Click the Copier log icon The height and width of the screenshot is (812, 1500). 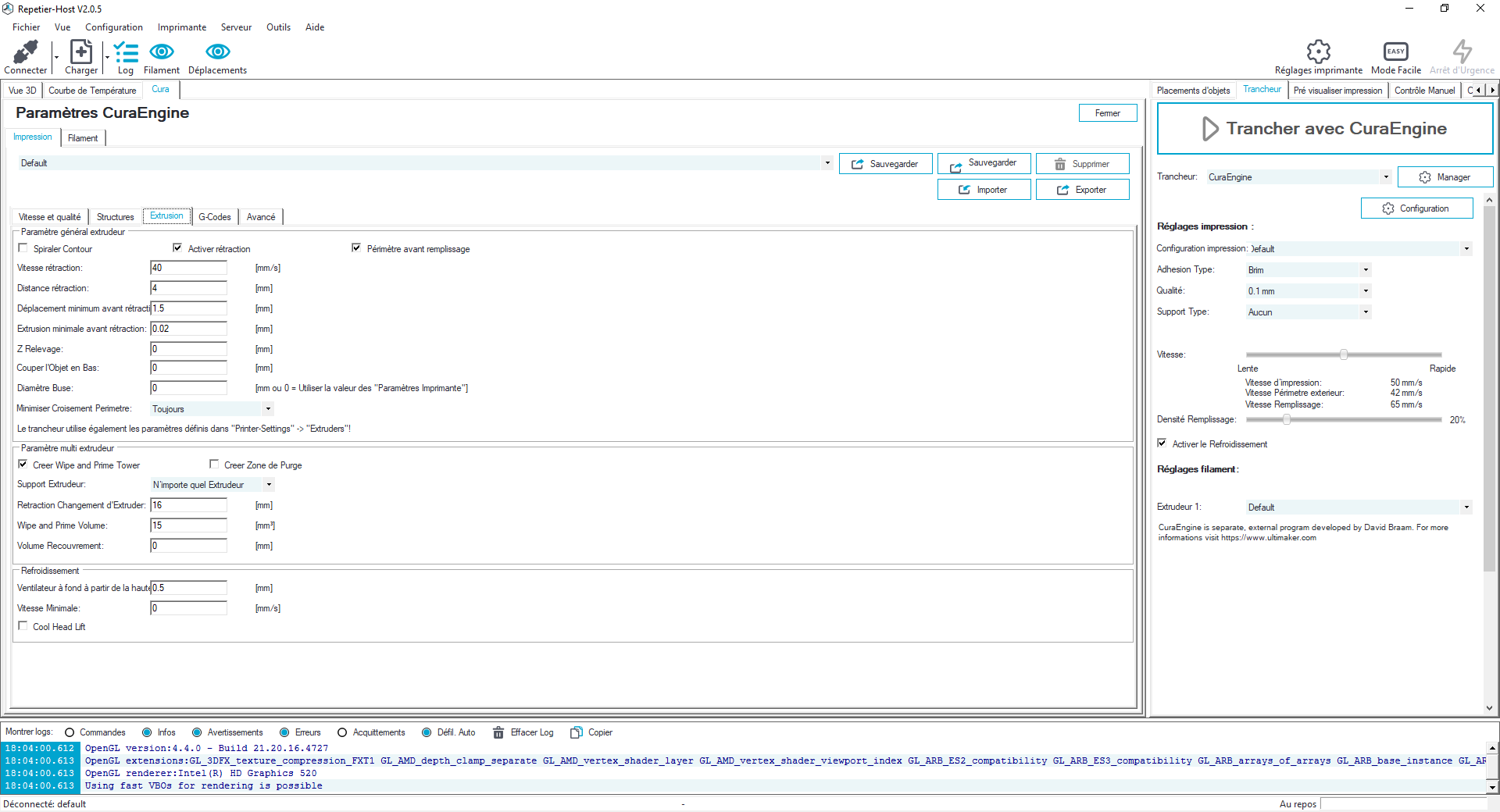[577, 732]
